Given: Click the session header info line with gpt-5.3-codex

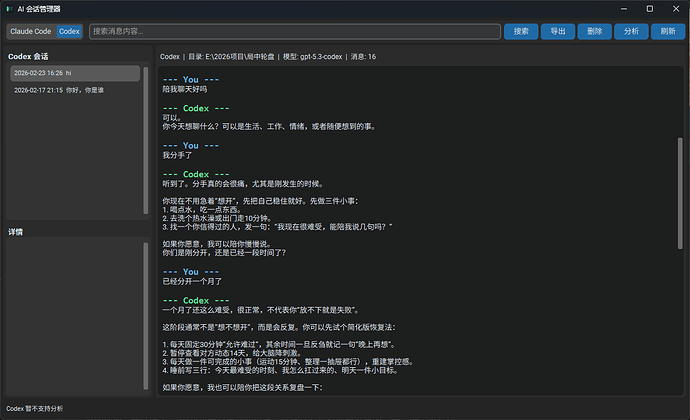Looking at the screenshot, I should coord(268,57).
